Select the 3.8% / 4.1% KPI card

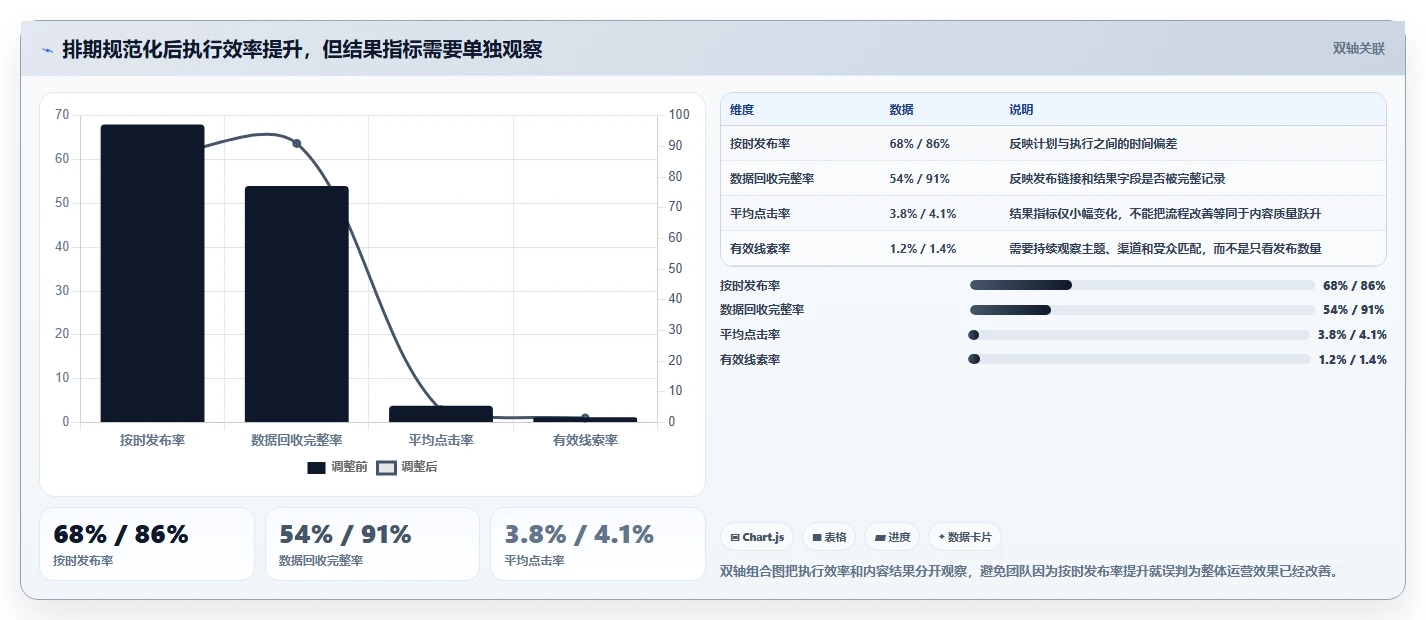pyautogui.click(x=598, y=544)
